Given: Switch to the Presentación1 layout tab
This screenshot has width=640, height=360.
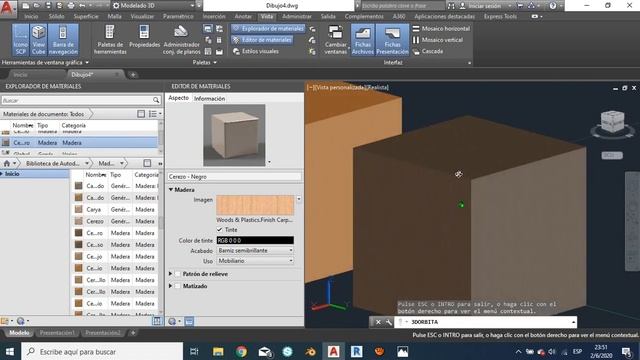Looking at the screenshot, I should tap(57, 333).
